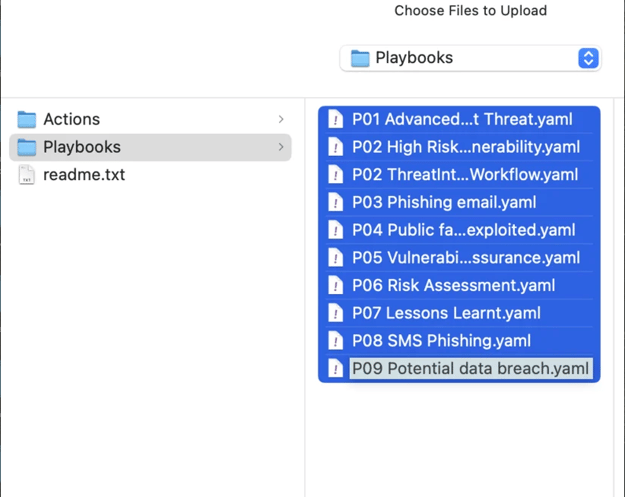This screenshot has width=625, height=497.
Task: Click the Playbooks folder icon in sidebar list
Action: (x=27, y=147)
